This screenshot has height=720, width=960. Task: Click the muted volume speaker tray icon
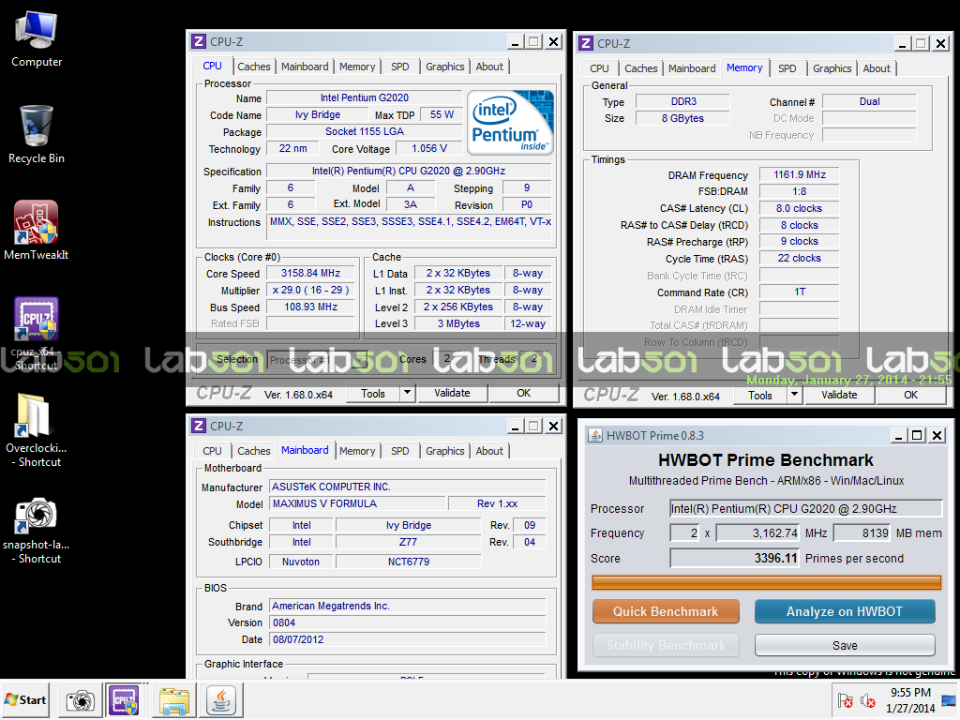[x=868, y=700]
